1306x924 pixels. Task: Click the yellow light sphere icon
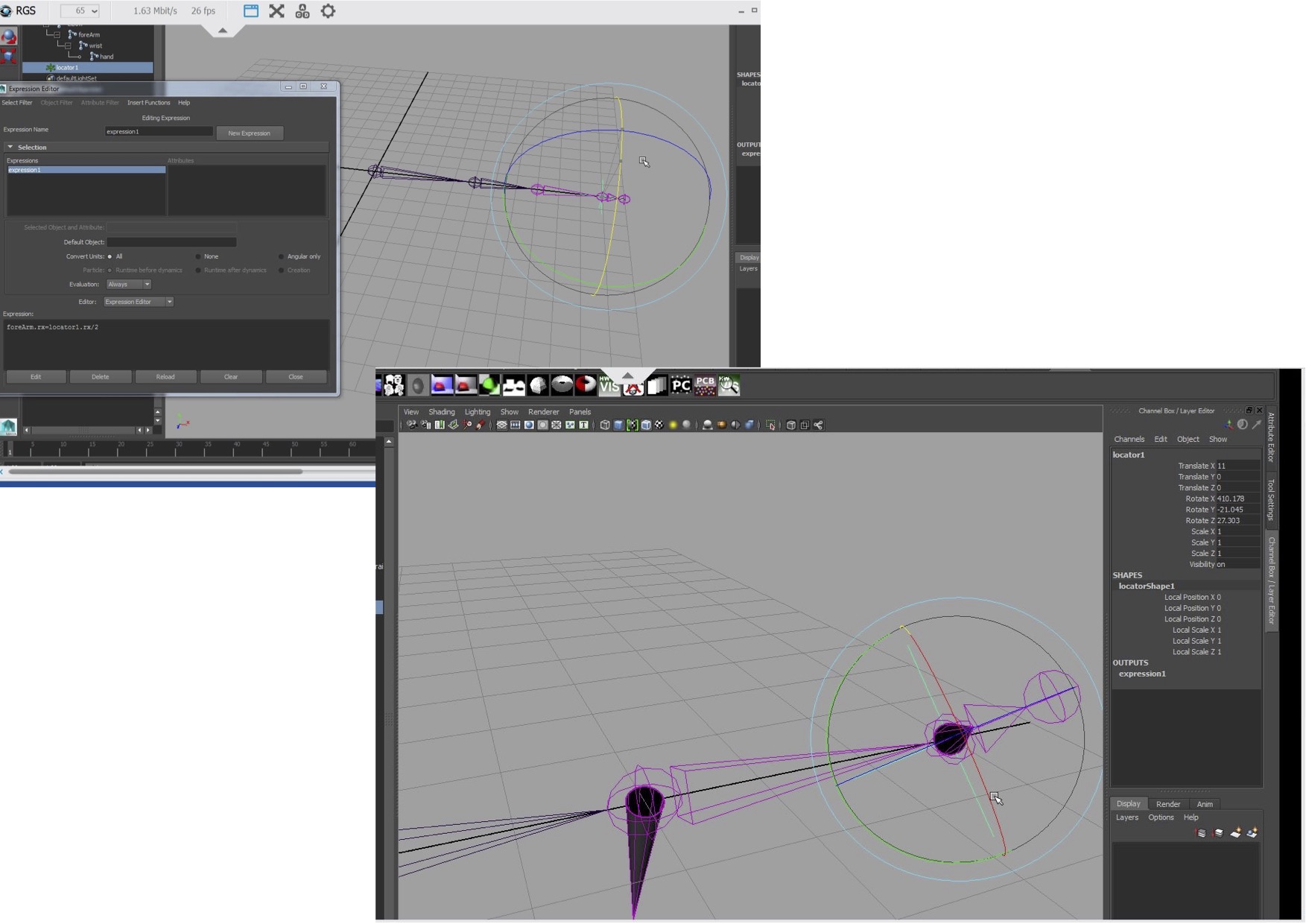673,425
